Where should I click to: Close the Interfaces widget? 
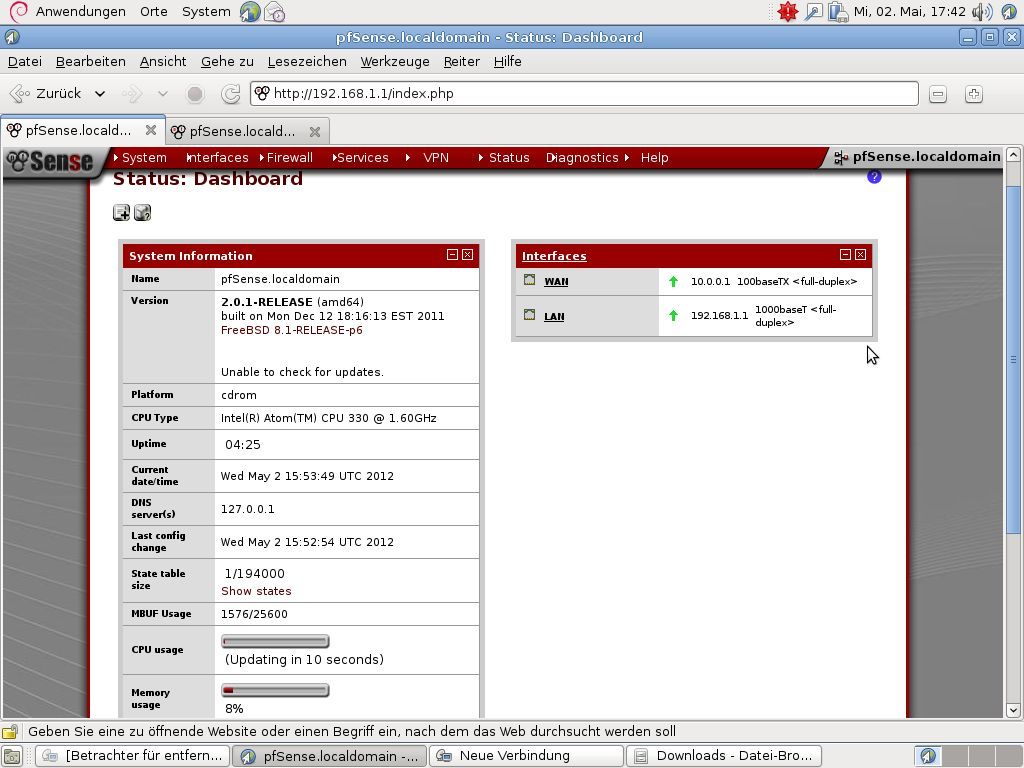[x=861, y=255]
